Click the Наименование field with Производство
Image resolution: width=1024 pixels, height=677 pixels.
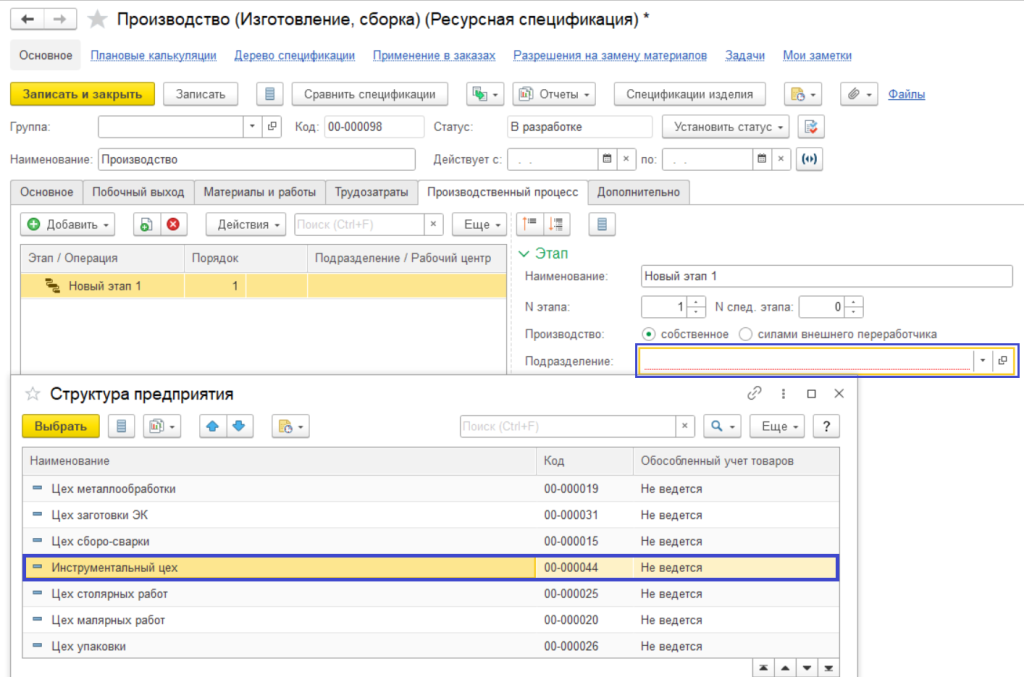coord(257,159)
